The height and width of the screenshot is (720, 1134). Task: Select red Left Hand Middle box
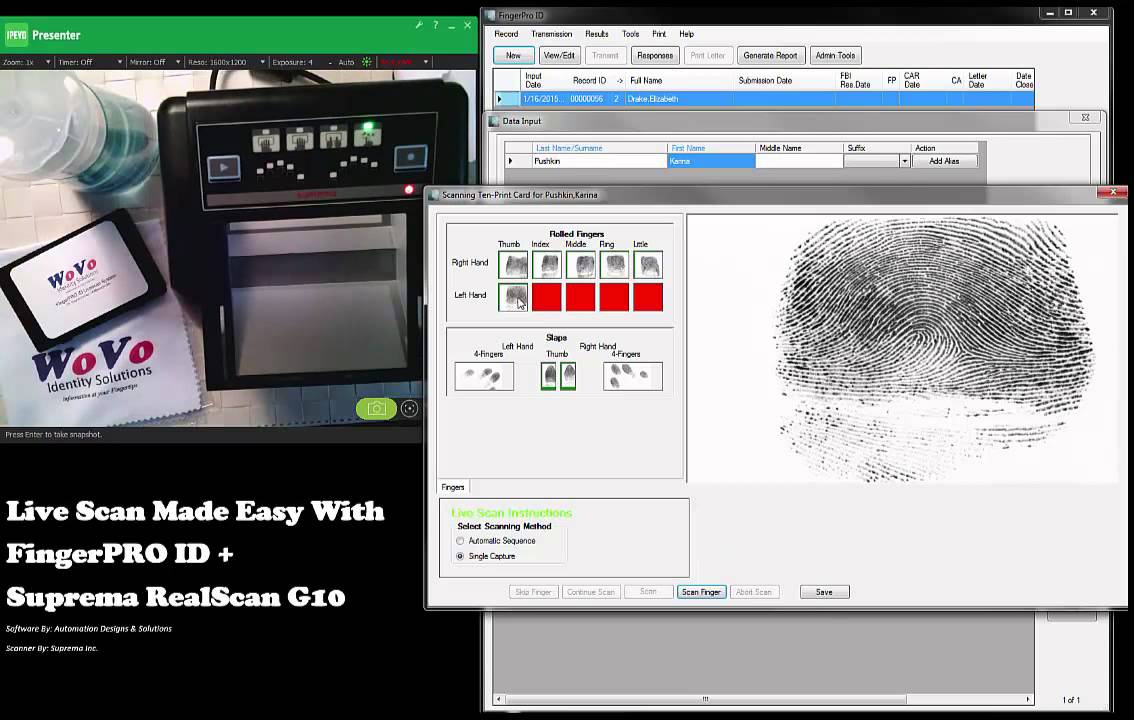click(x=580, y=297)
